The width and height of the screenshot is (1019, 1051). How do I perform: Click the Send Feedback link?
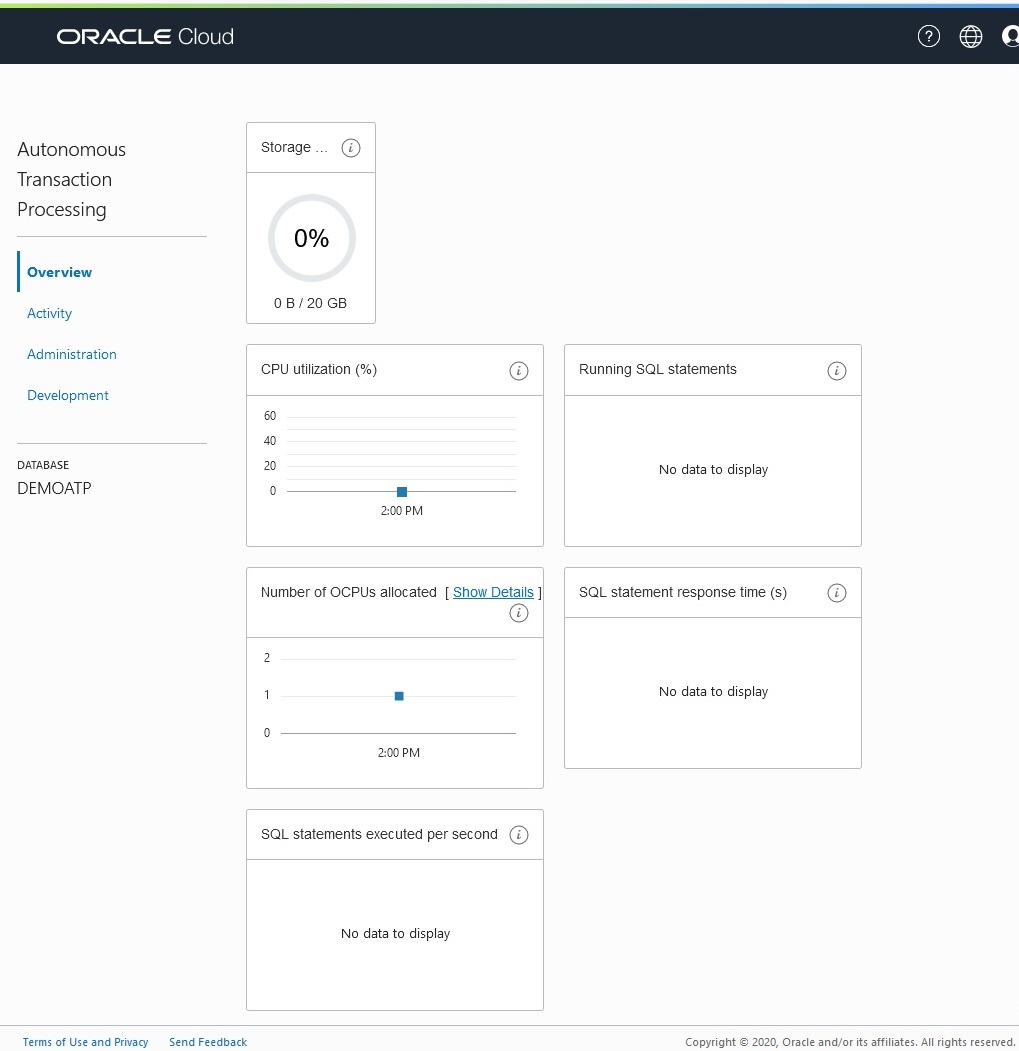[x=208, y=1042]
